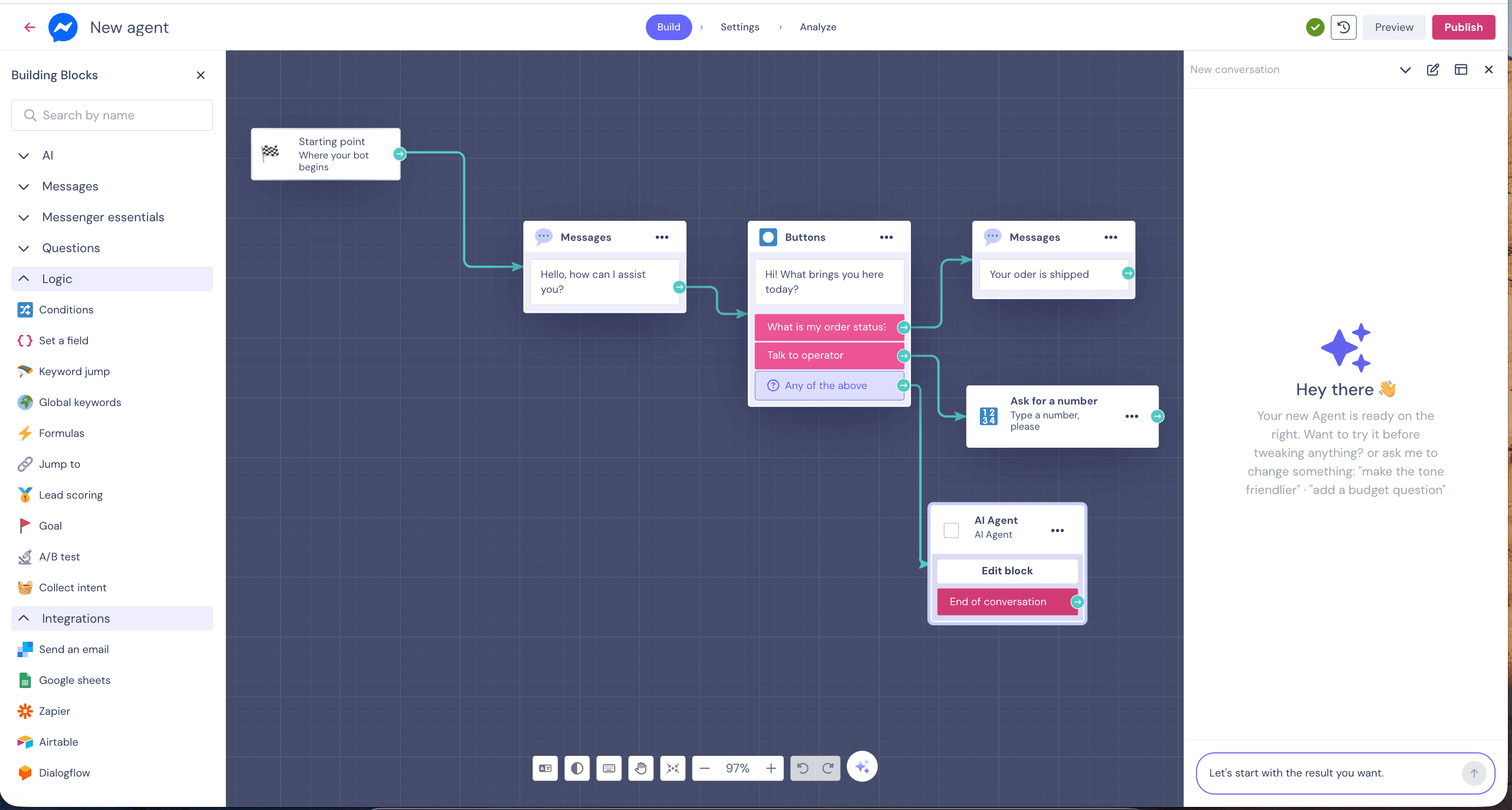Close the New conversation chat panel
Image resolution: width=1512 pixels, height=810 pixels.
pyautogui.click(x=1488, y=70)
